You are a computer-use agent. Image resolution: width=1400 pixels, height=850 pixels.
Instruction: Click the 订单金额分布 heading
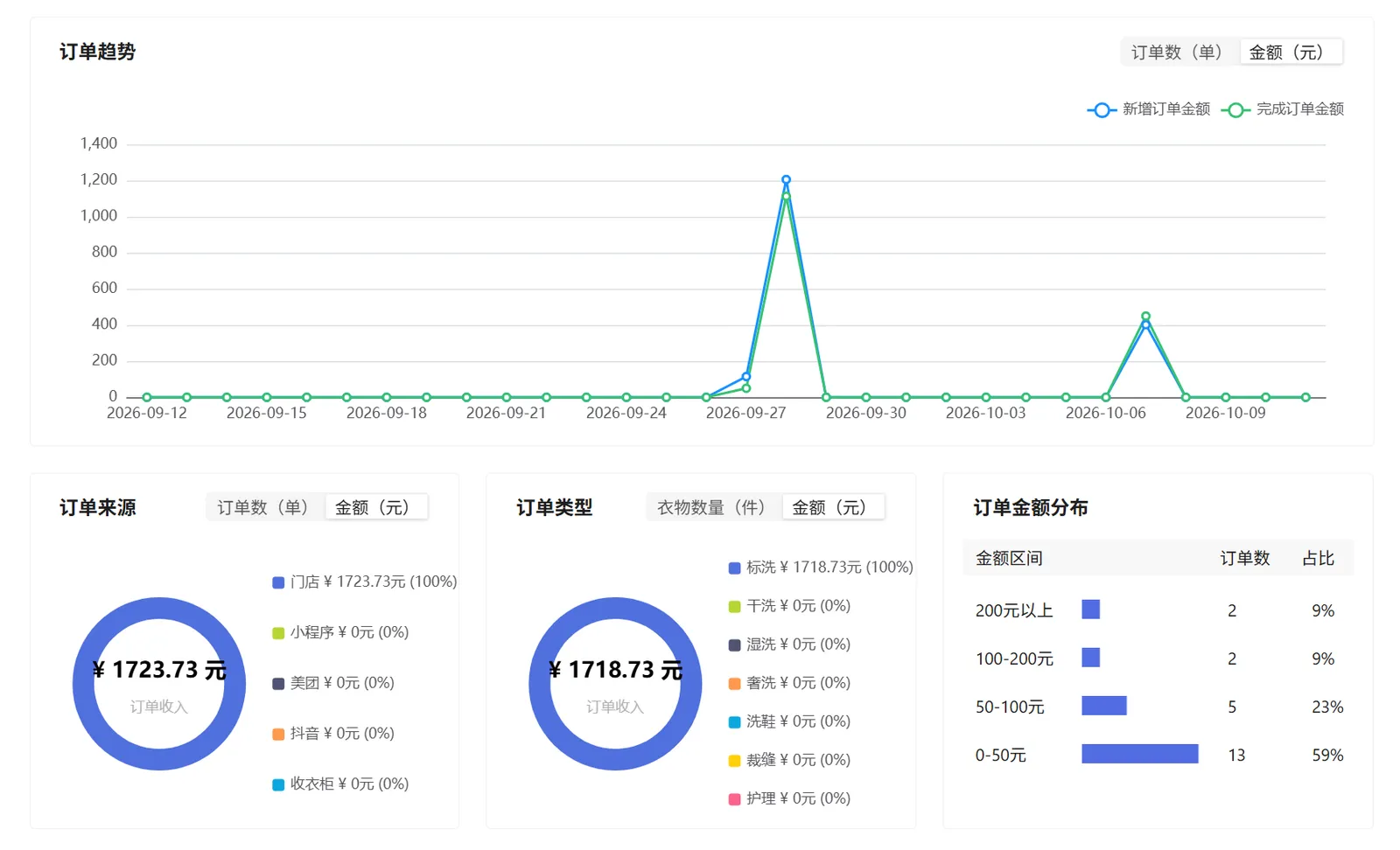click(x=1031, y=508)
